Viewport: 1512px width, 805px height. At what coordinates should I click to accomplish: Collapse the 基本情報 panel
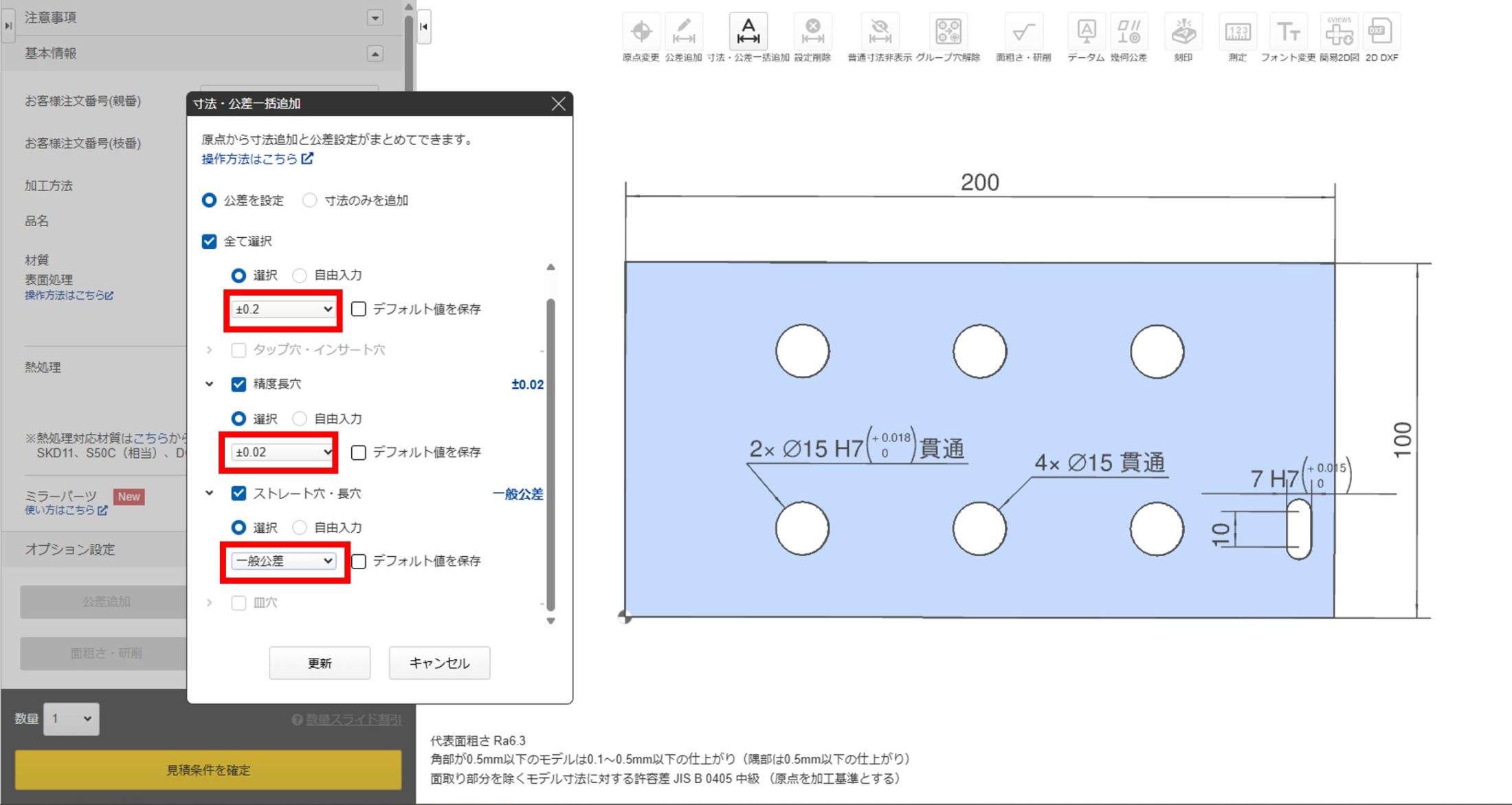pos(375,53)
